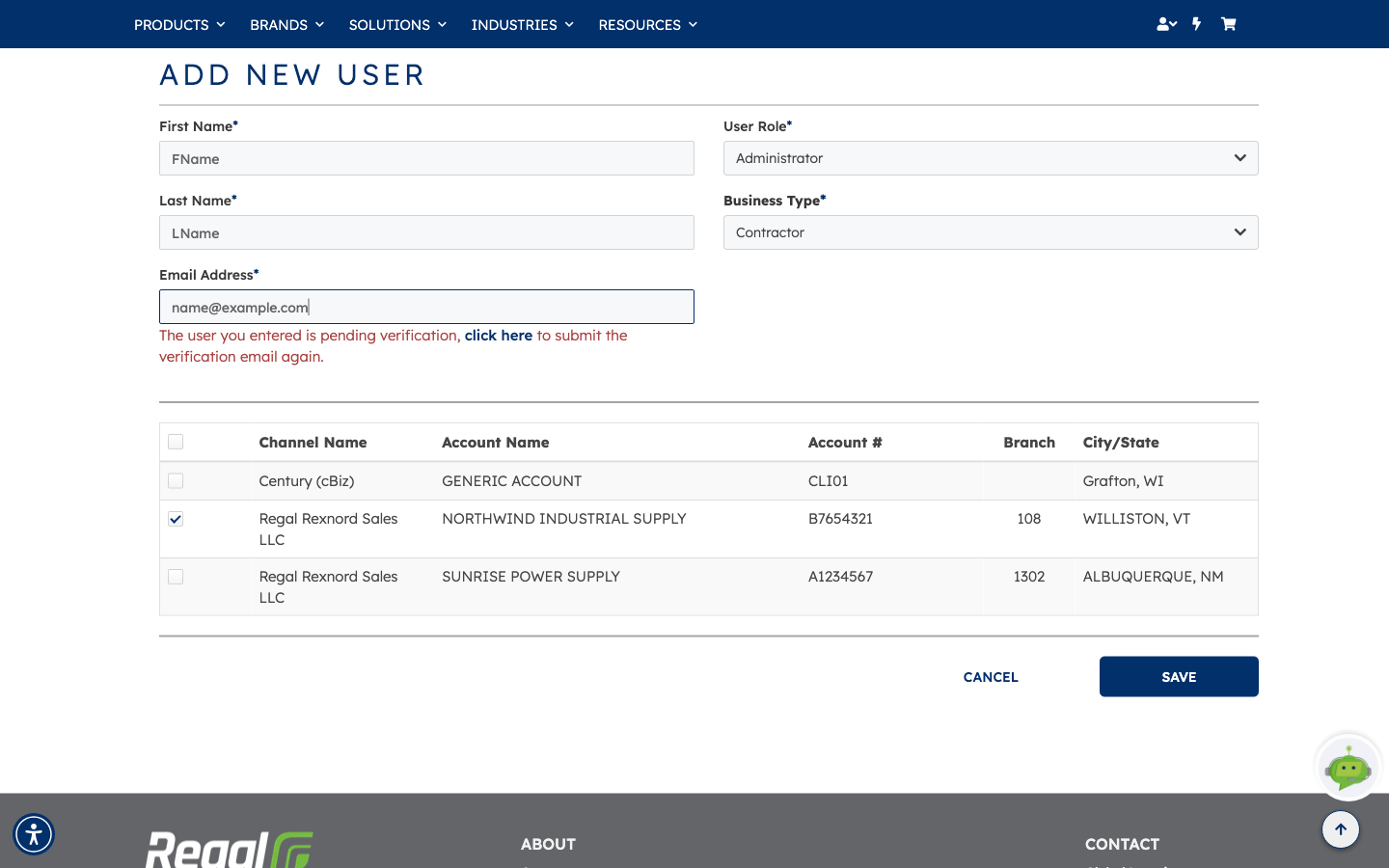Click the WILLISTON, VT cell
Viewport: 1389px width, 868px height.
(1136, 519)
